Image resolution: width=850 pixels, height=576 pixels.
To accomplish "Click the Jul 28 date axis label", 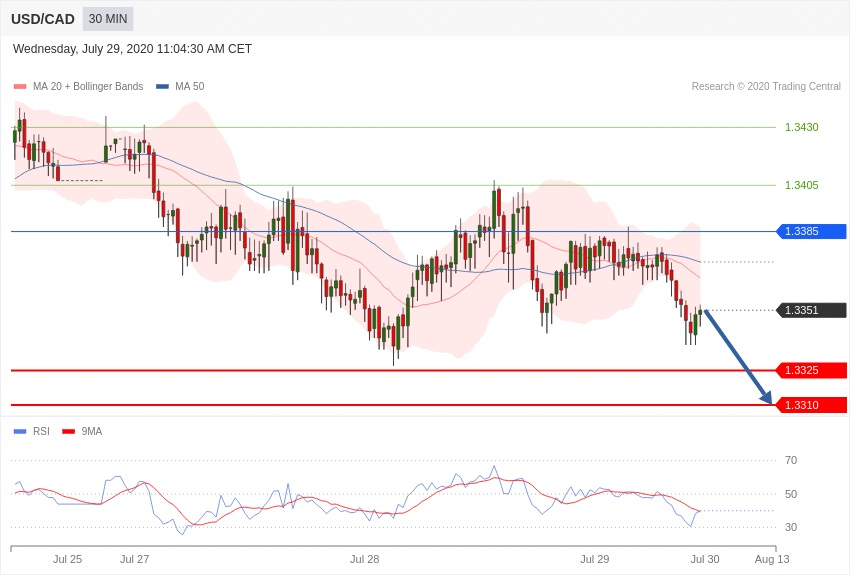I will pos(365,559).
